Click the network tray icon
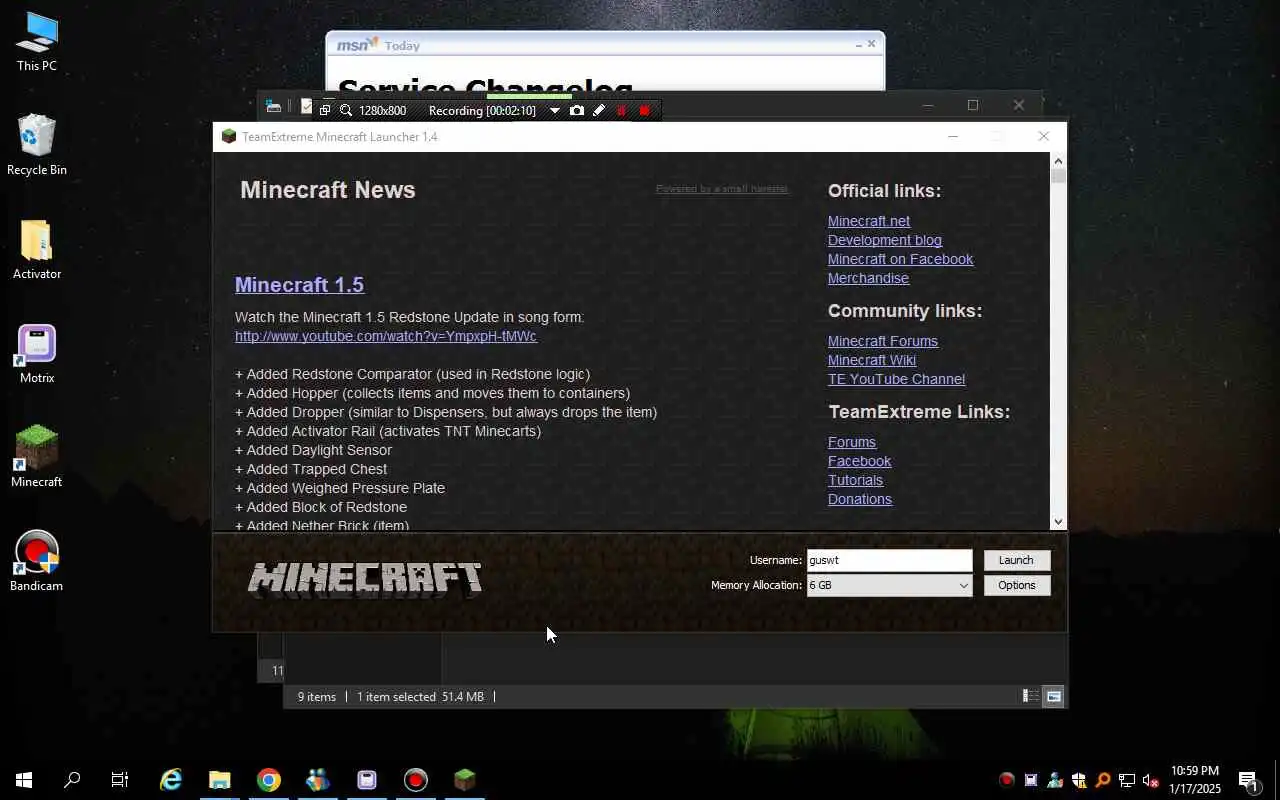Viewport: 1280px width, 800px height. click(1127, 780)
